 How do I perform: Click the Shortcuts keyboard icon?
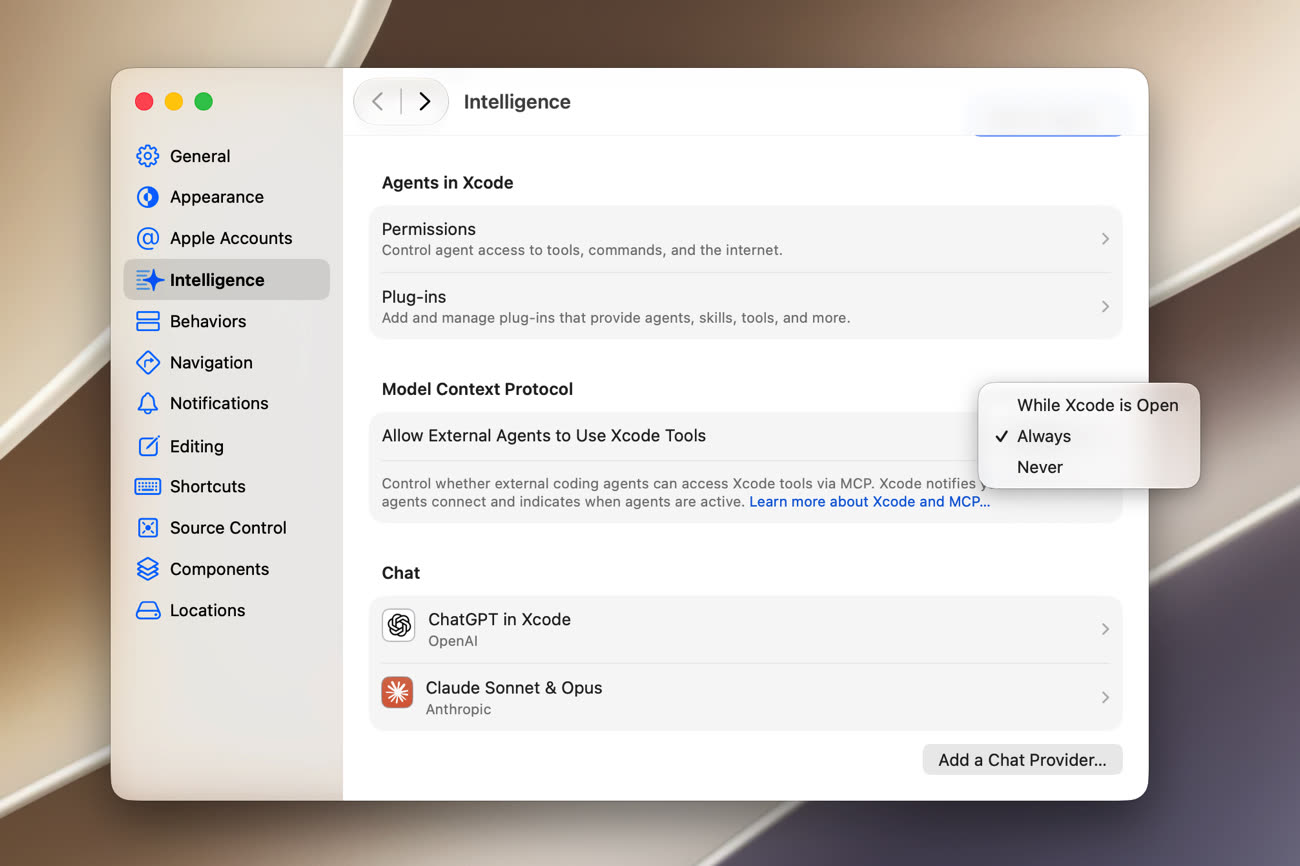click(x=148, y=486)
